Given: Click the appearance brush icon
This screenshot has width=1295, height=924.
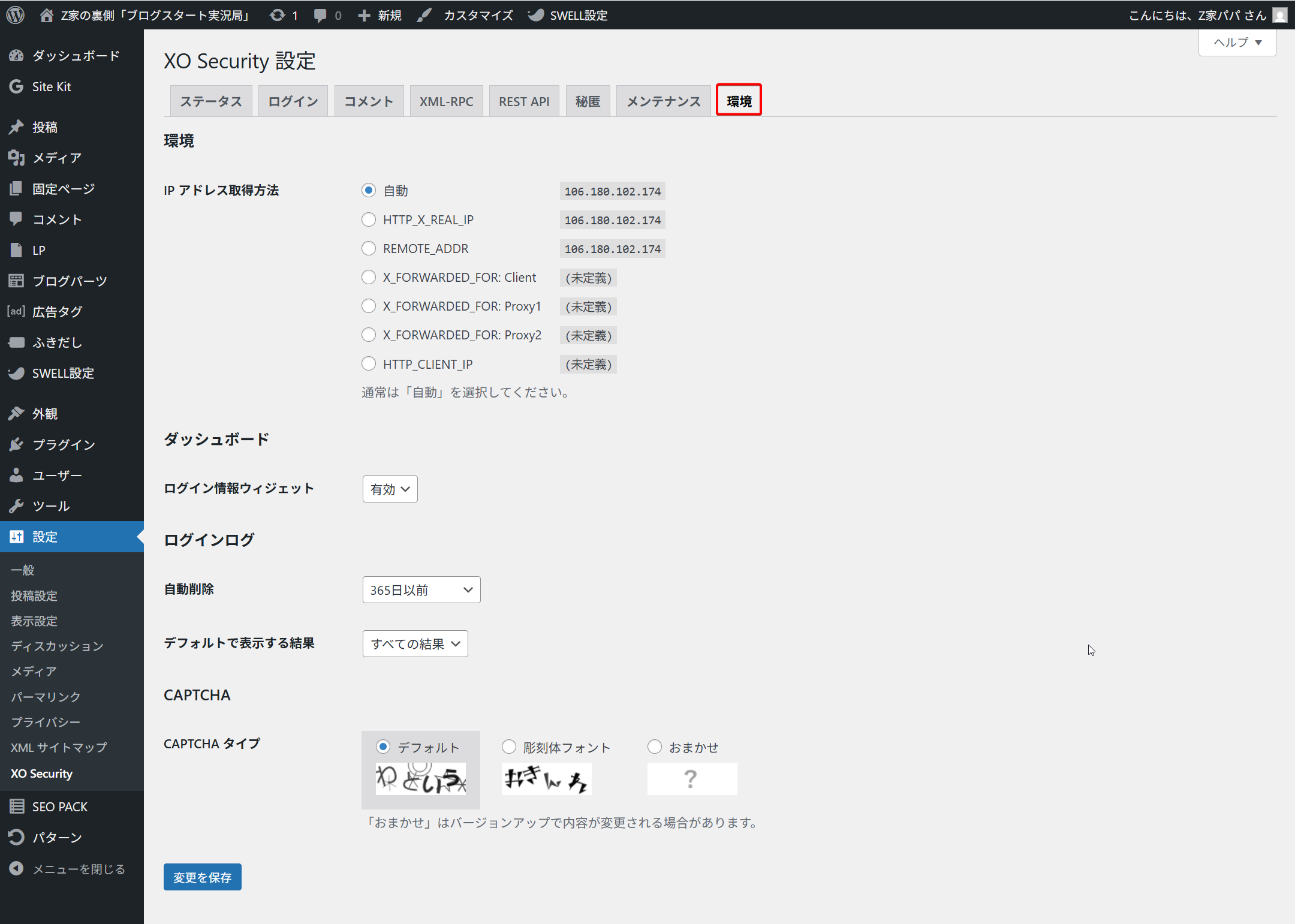Looking at the screenshot, I should (x=16, y=414).
